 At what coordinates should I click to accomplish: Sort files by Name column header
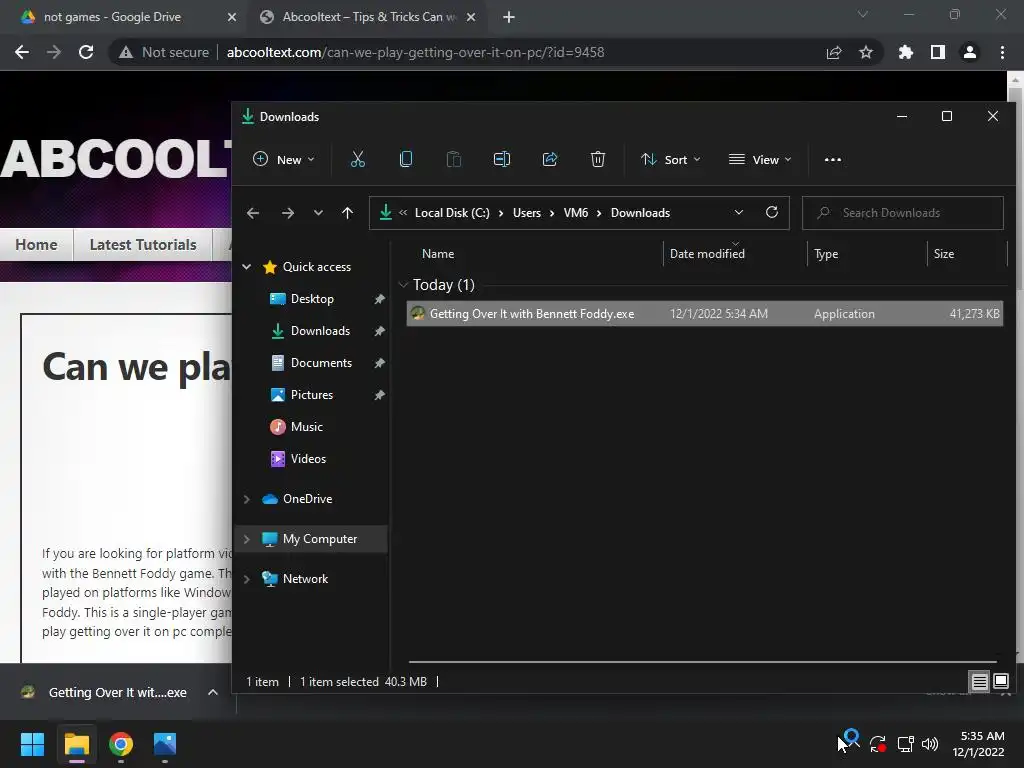(x=438, y=254)
